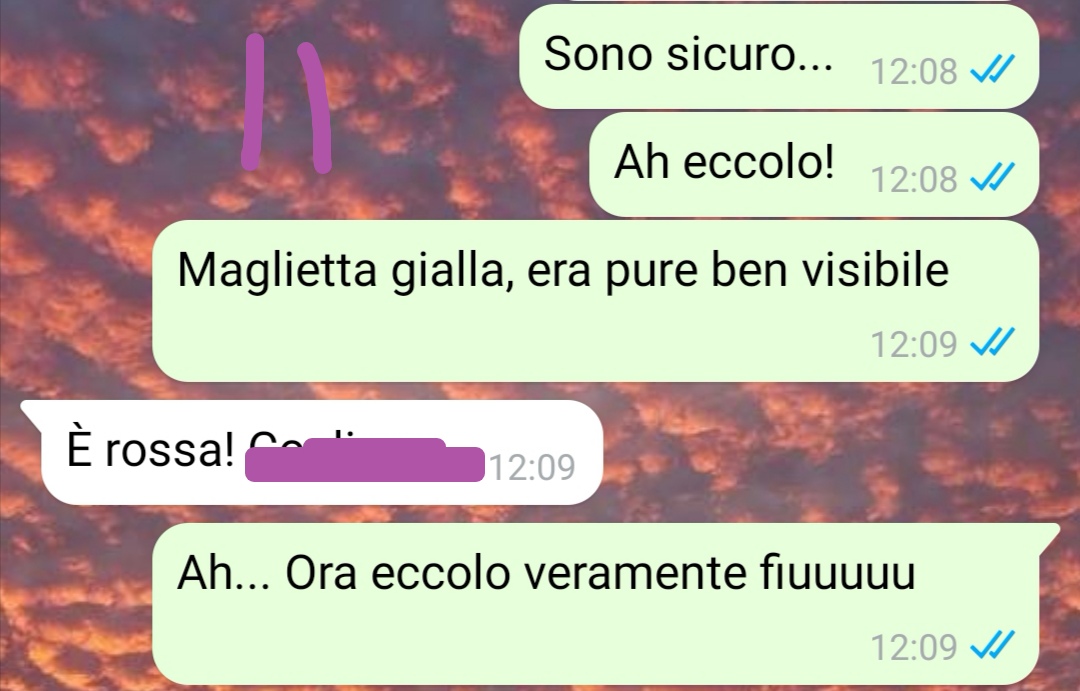This screenshot has width=1080, height=691.
Task: Click the read receipt ticks on 'Maglietta gialla' message
Action: pos(992,342)
